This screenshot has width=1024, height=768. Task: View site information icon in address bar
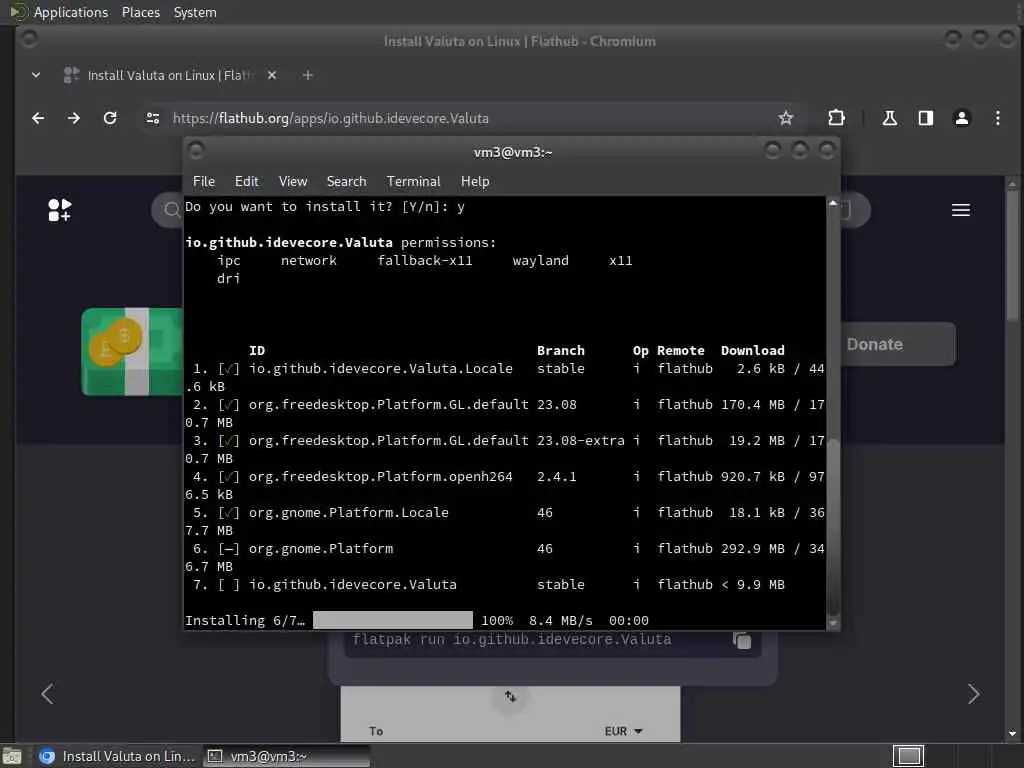pos(153,118)
